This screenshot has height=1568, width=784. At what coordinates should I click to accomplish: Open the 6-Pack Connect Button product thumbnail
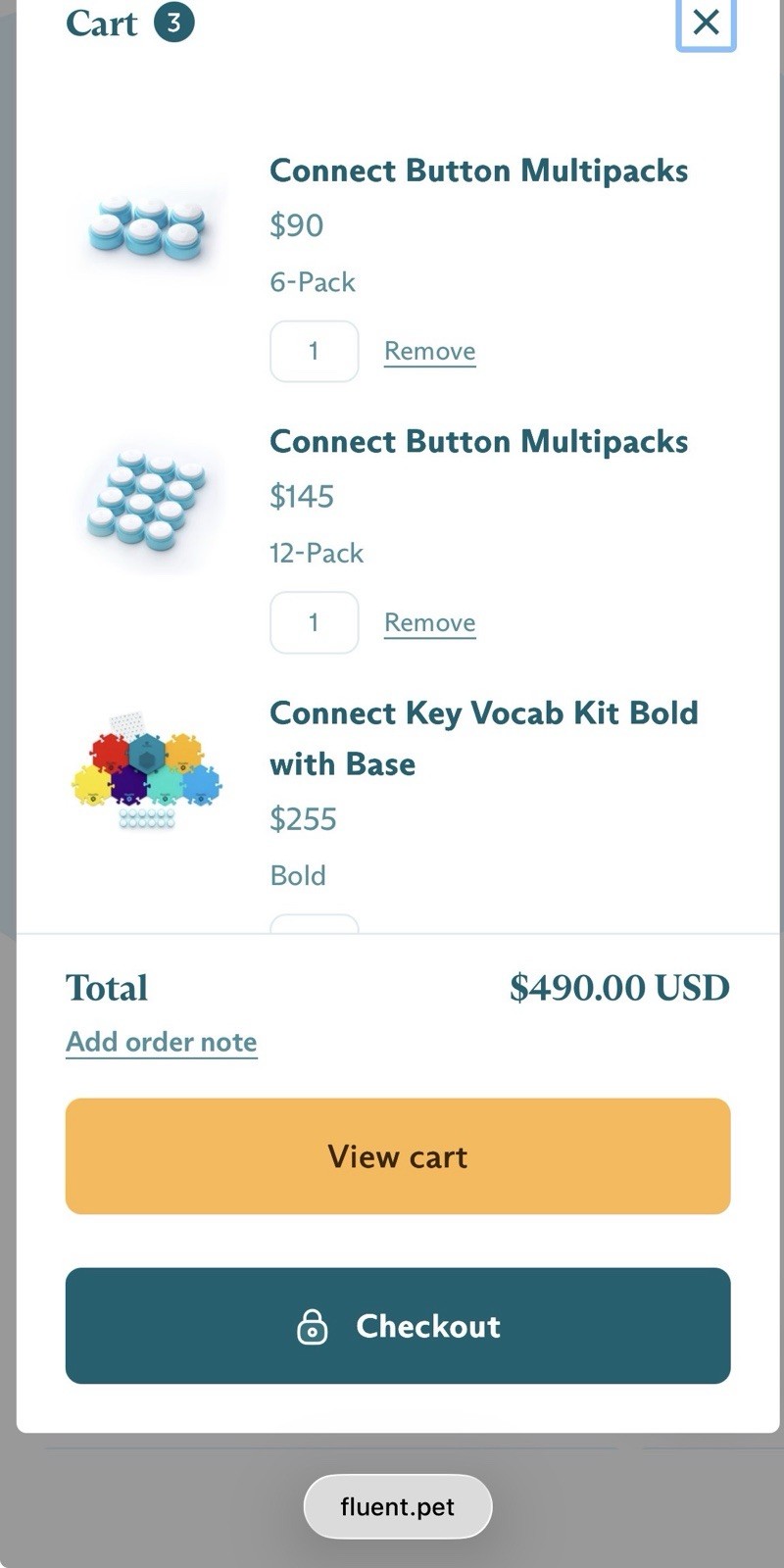click(x=147, y=230)
